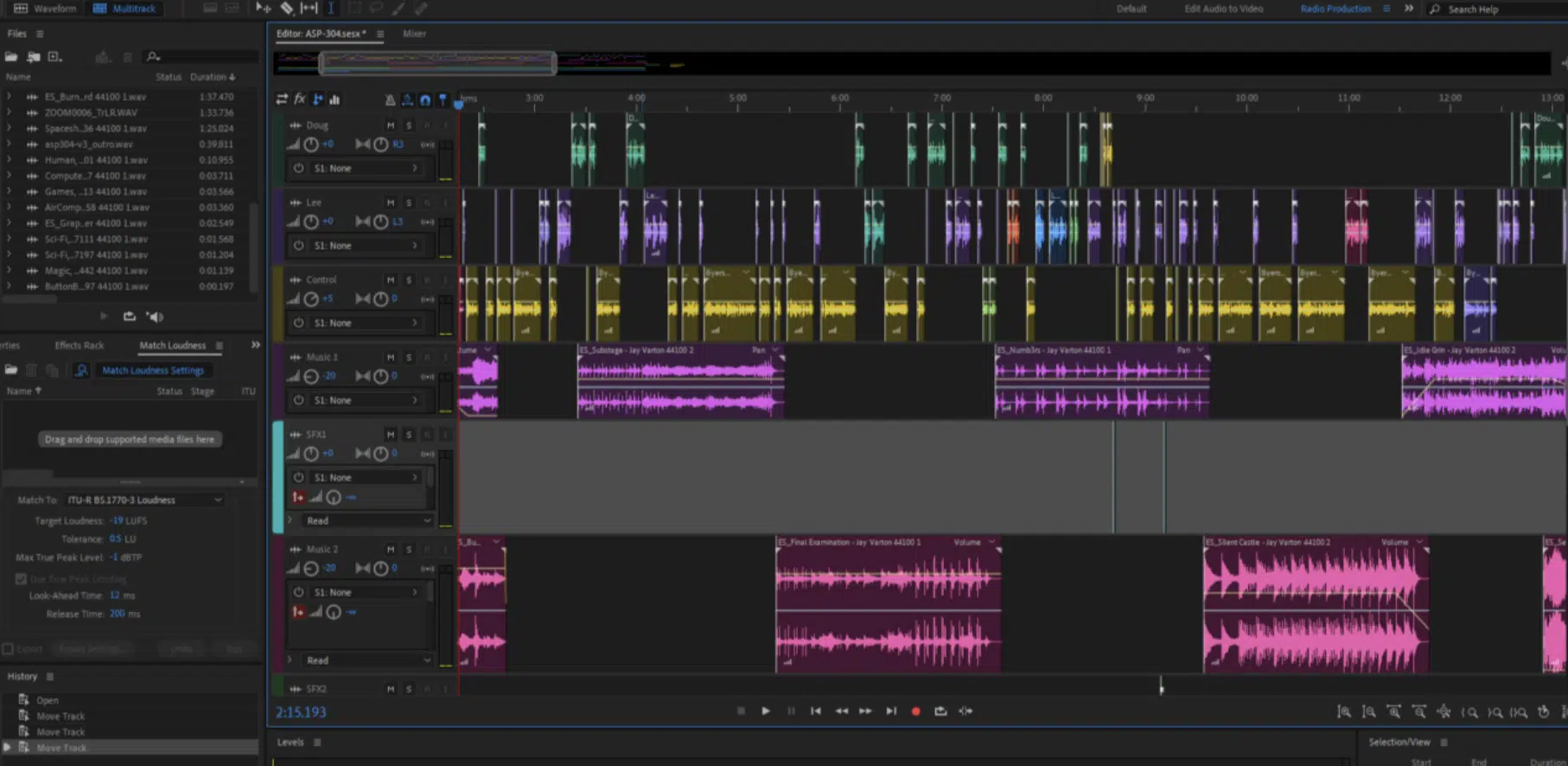Toggle Files panel auto-play speaker icon
This screenshot has width=1568, height=766.
[155, 316]
